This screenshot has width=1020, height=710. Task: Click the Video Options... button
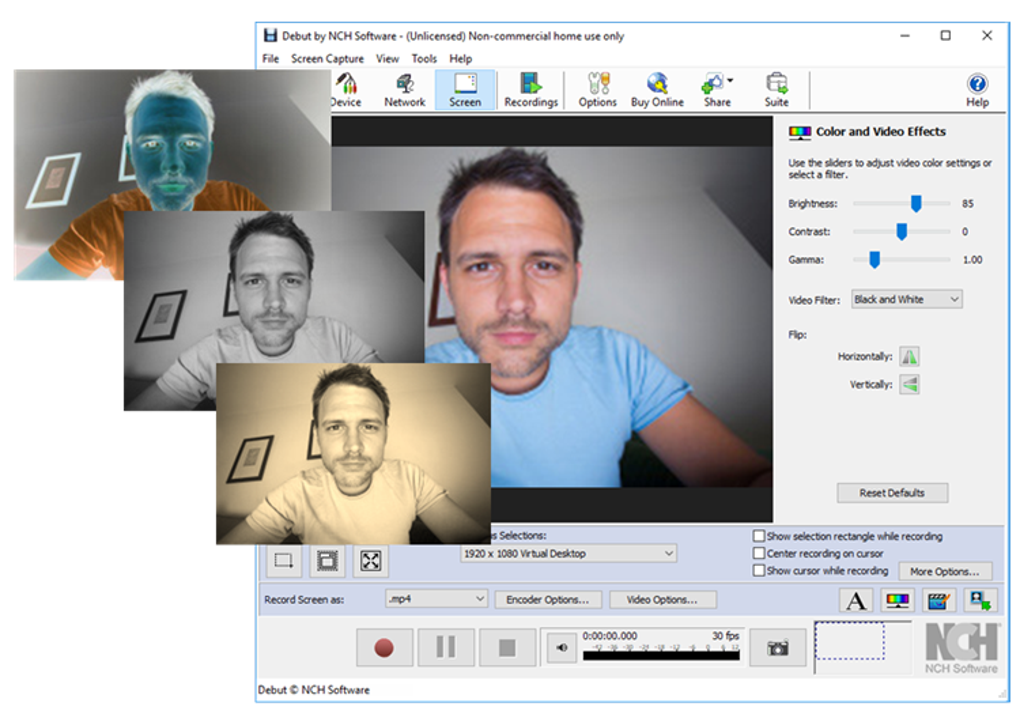pos(662,599)
